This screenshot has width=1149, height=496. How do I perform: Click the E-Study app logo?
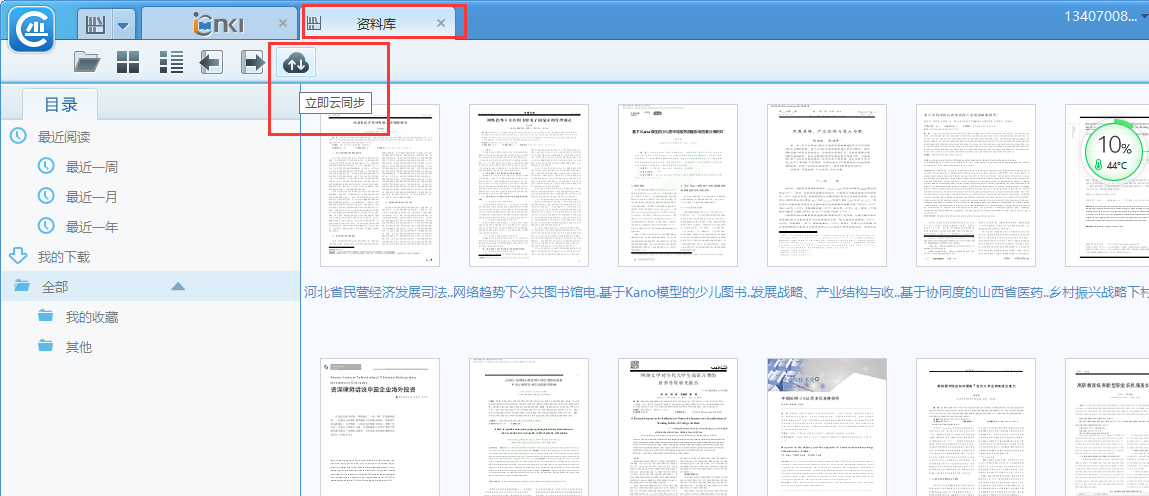[x=32, y=28]
